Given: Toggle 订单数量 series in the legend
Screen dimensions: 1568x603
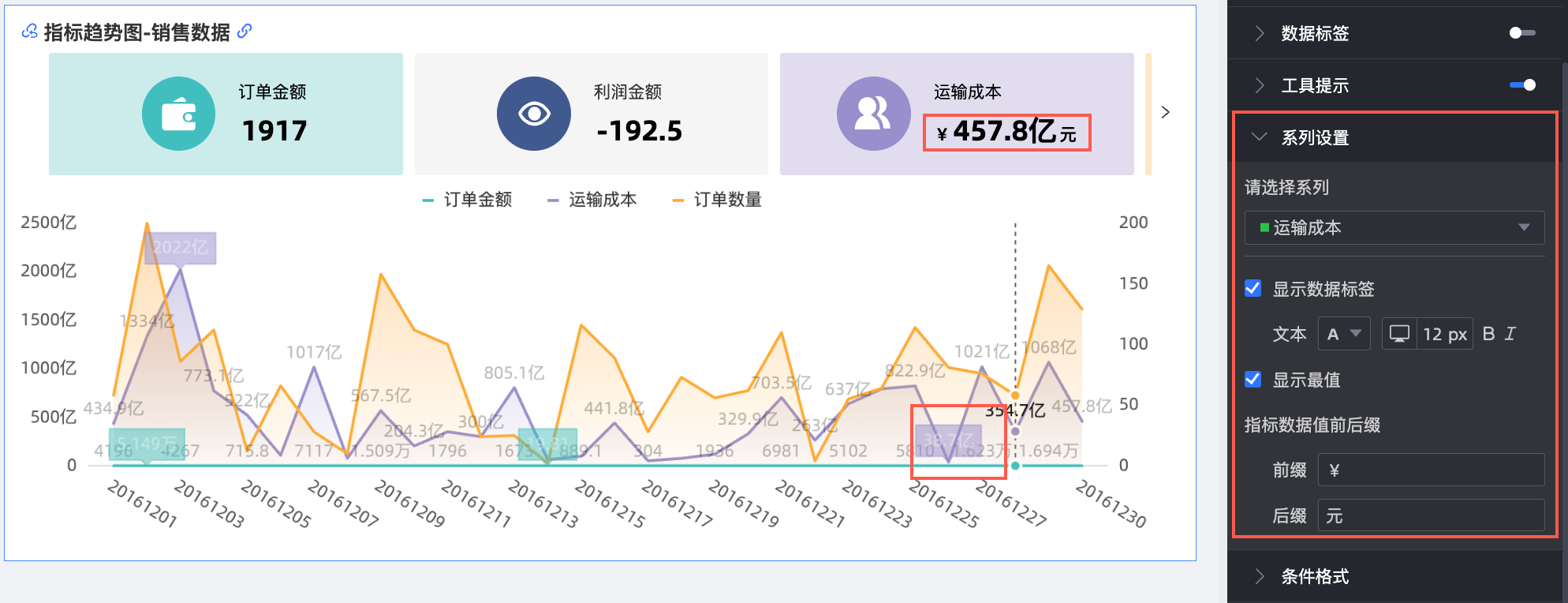Looking at the screenshot, I should coord(717,200).
